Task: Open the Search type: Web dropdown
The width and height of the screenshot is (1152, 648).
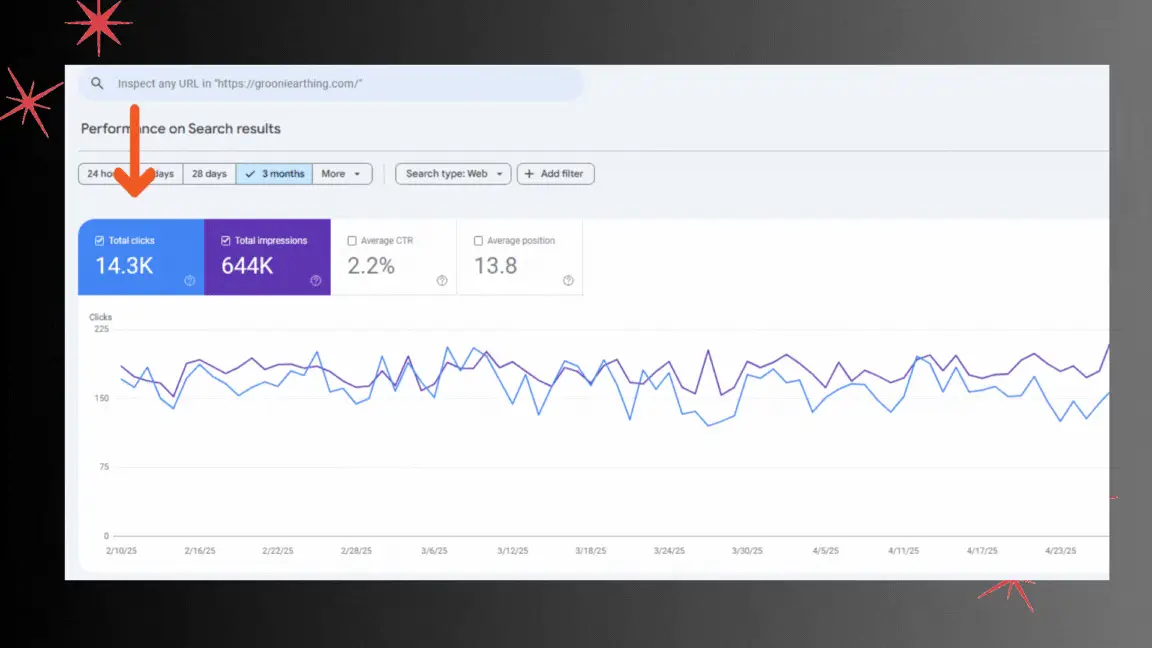Action: [x=452, y=173]
